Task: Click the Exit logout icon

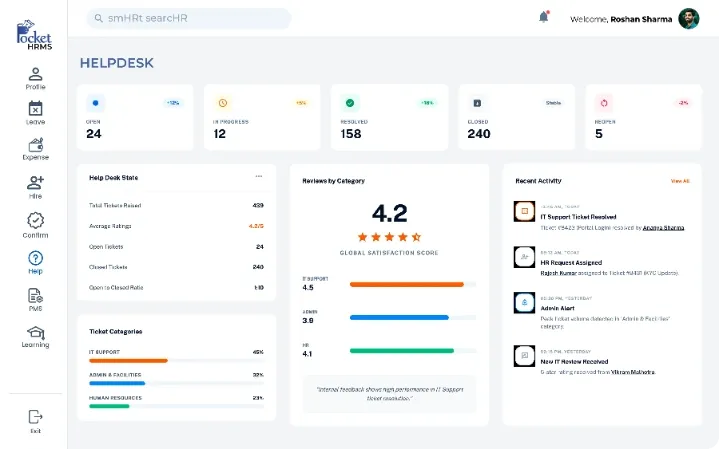Action: (35, 417)
